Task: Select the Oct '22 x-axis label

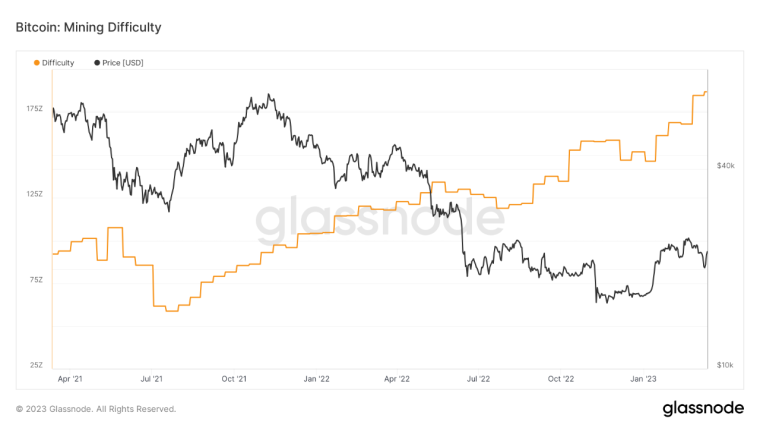Action: coord(561,379)
